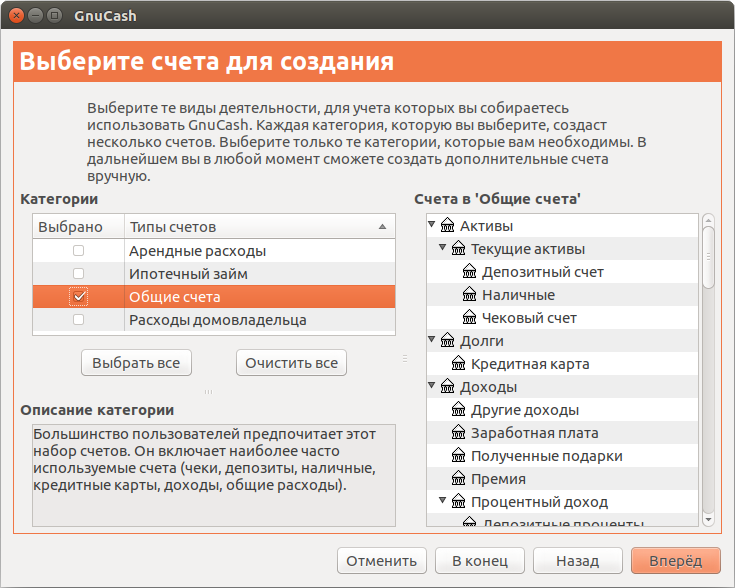This screenshot has width=735, height=588.
Task: Select the Другие доходы account
Action: pos(525,410)
